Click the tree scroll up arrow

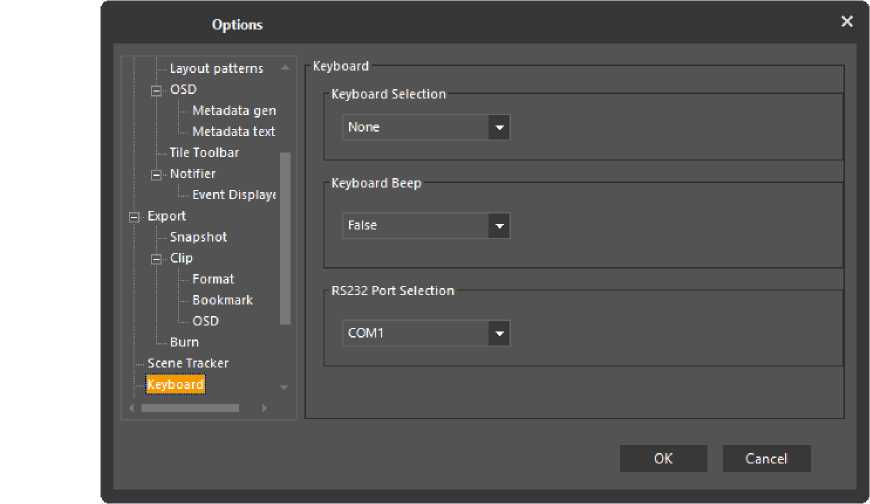285,69
